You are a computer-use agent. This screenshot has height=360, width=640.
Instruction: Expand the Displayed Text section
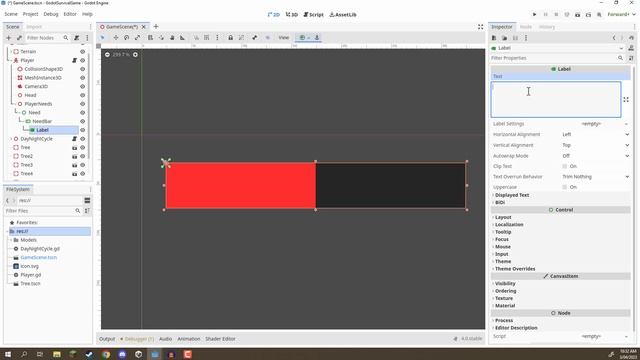511,195
